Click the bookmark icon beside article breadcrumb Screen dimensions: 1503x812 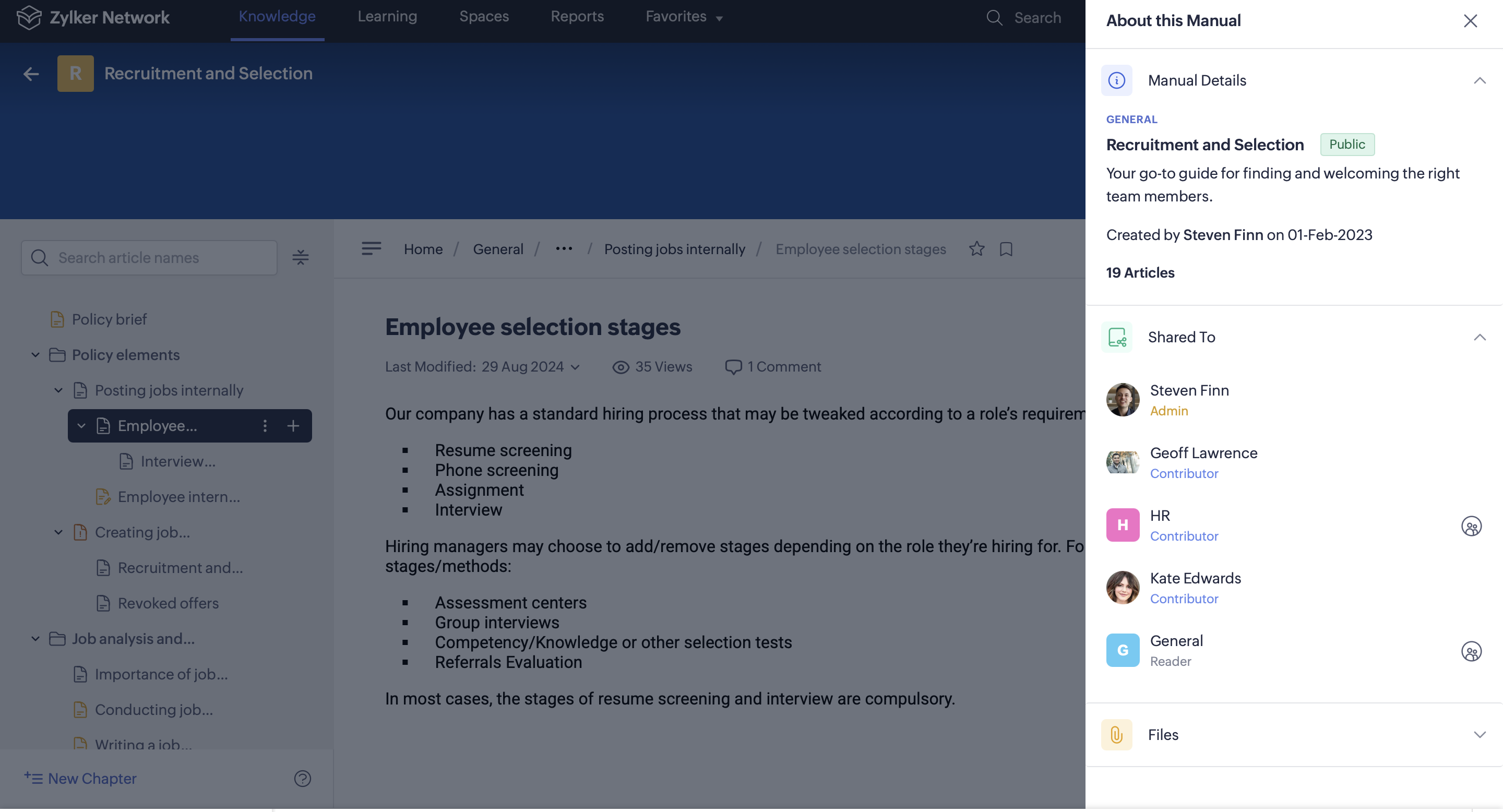[x=1006, y=249]
